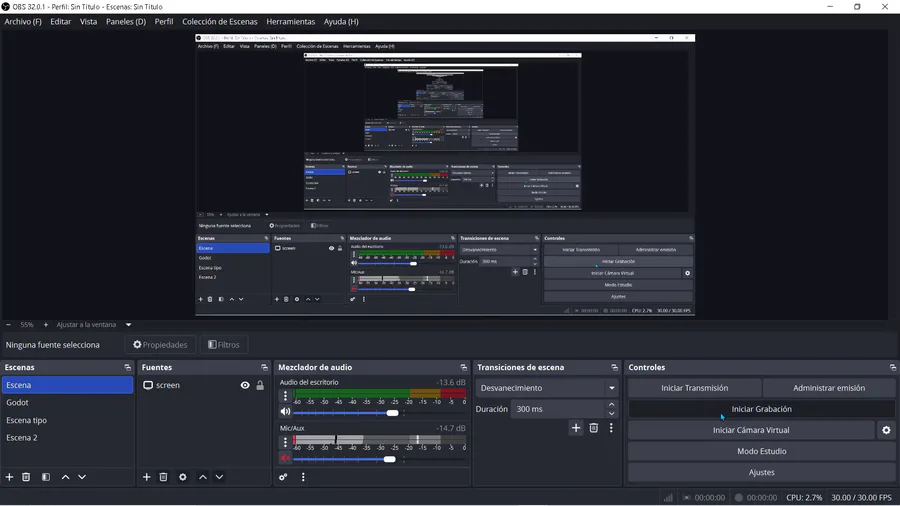Increase Duración value with up arrow
Viewport: 900px width, 506px height.
tap(611, 404)
